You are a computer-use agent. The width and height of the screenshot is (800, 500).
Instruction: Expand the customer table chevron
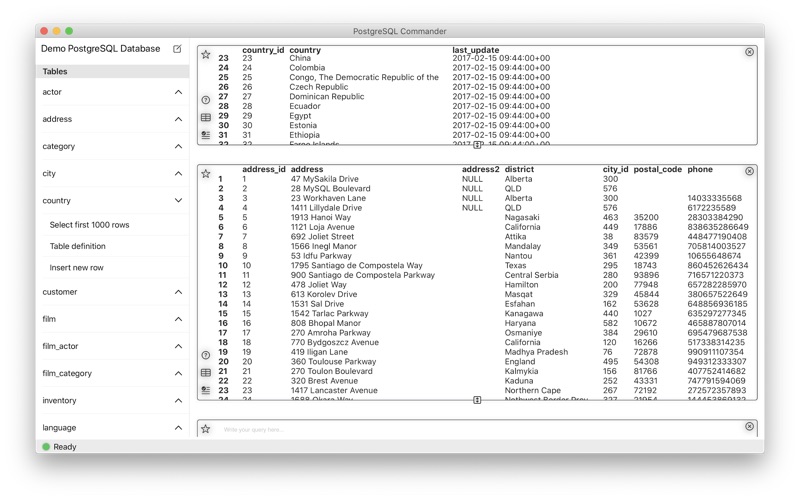[x=178, y=292]
